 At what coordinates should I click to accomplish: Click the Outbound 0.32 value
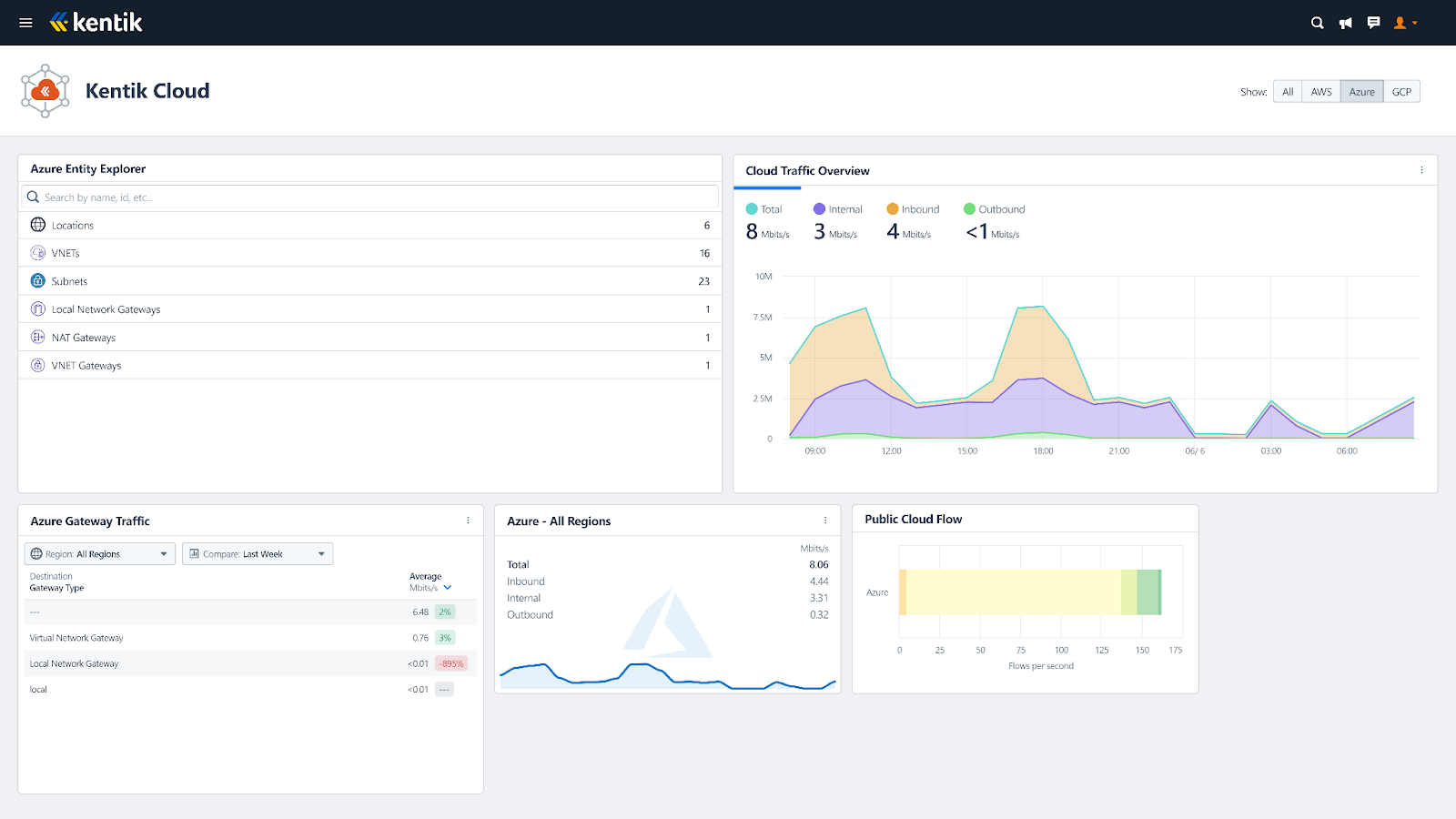pos(819,615)
